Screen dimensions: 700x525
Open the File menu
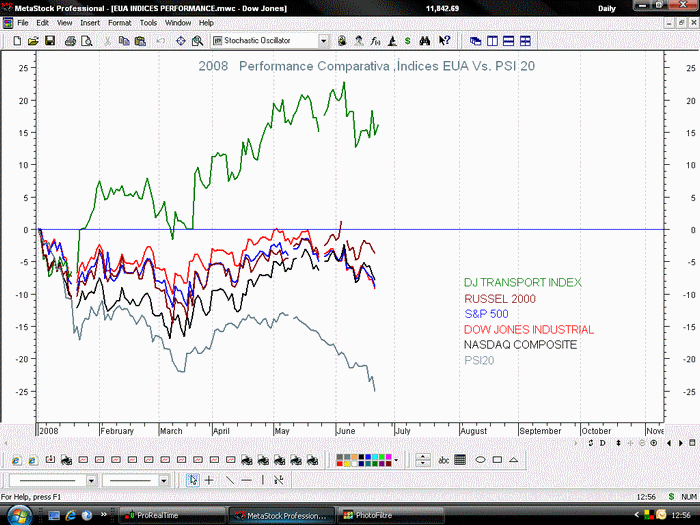click(23, 23)
